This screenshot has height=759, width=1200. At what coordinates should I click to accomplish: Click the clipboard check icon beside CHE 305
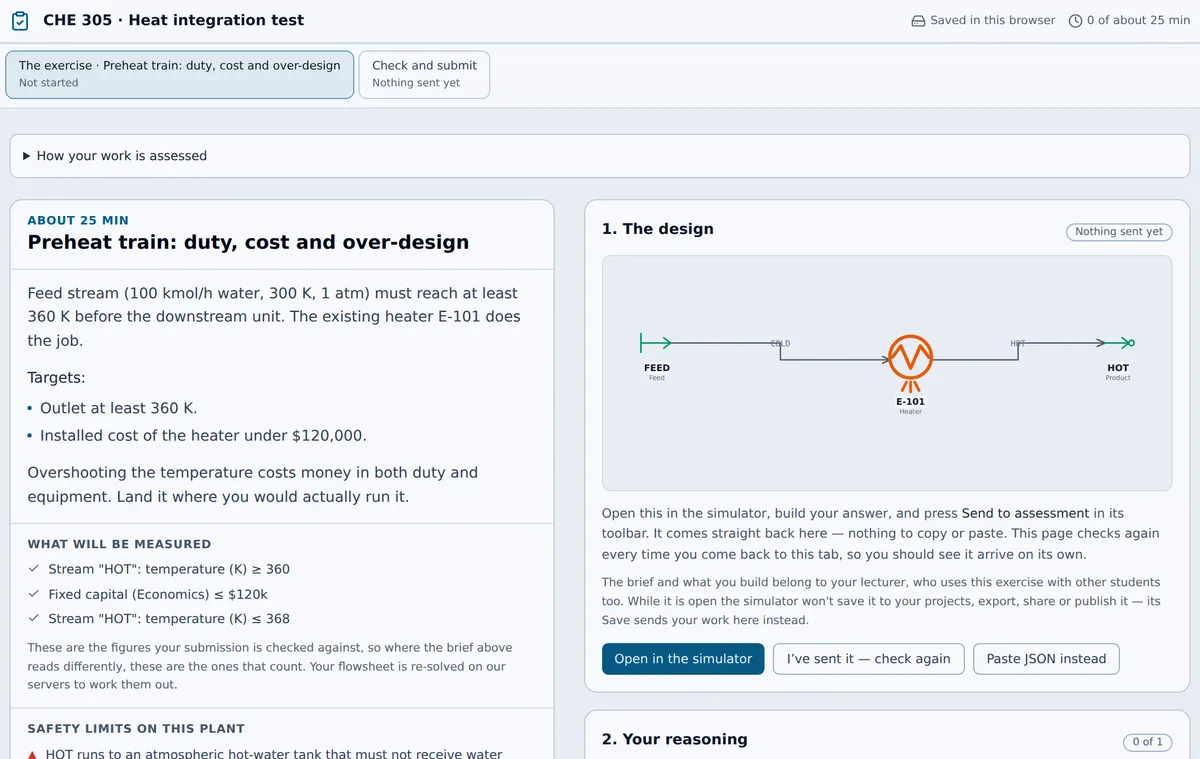click(x=20, y=20)
